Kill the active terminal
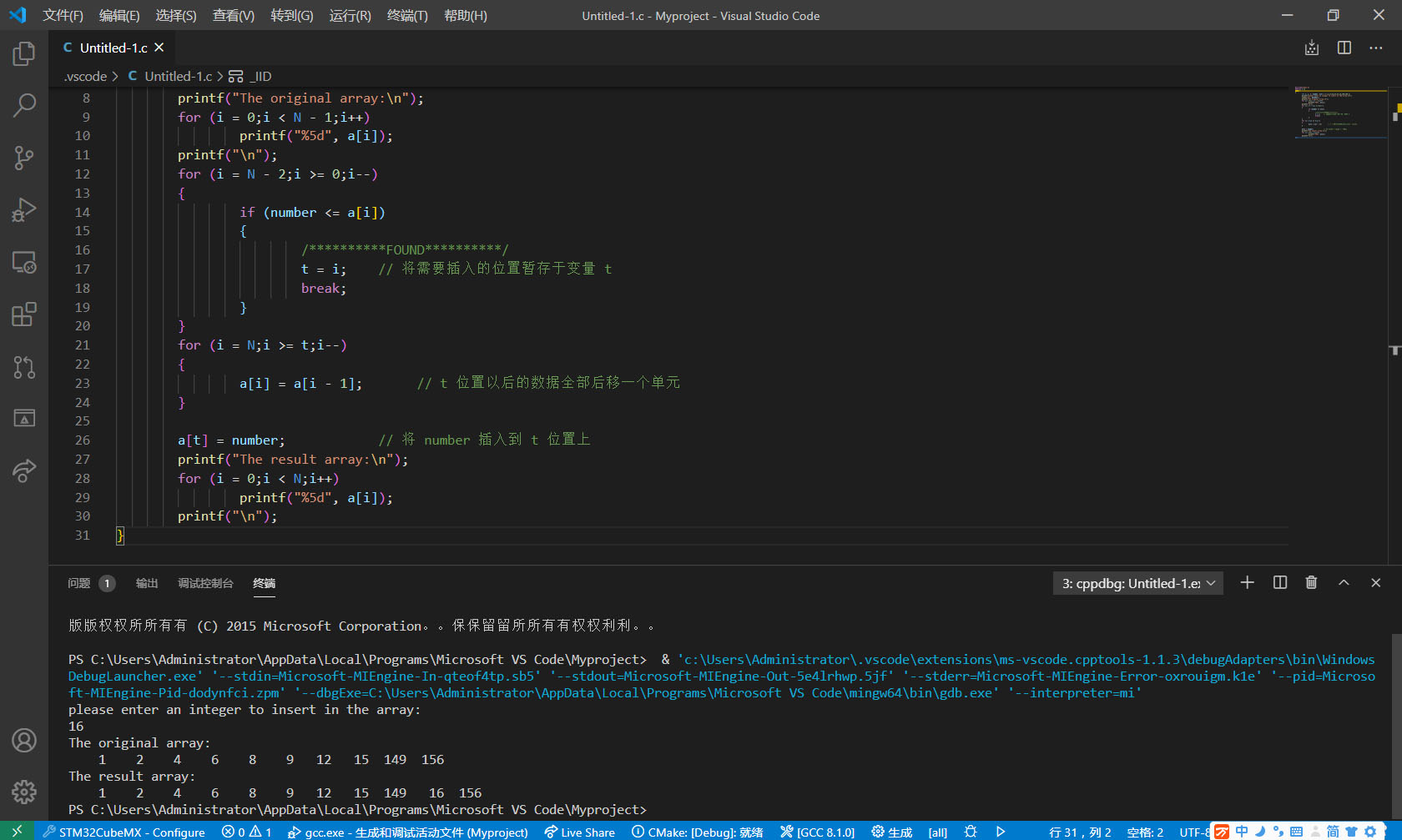 point(1312,582)
